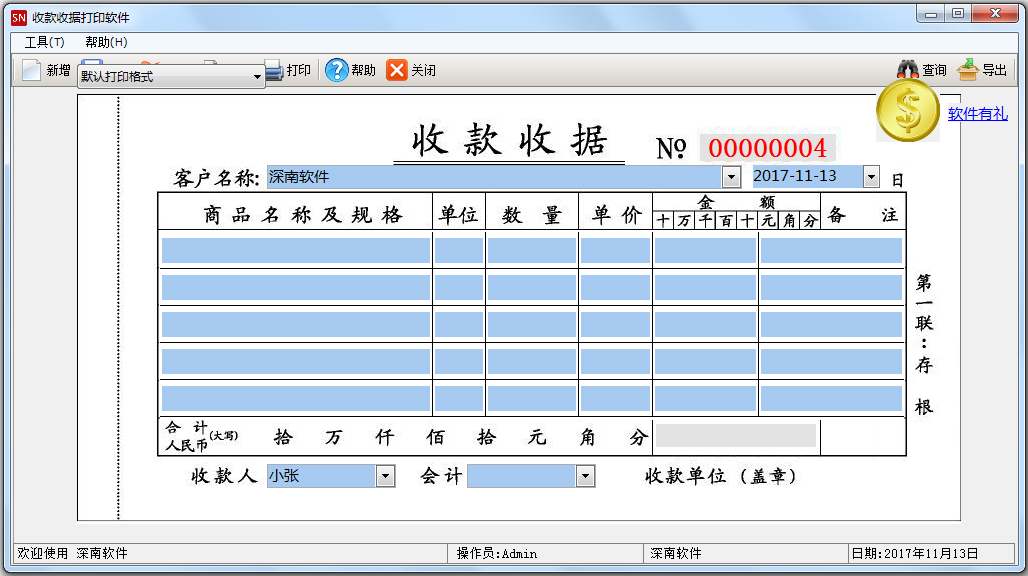This screenshot has width=1028, height=576.
Task: Click the gold dollar coin icon
Action: tap(907, 112)
